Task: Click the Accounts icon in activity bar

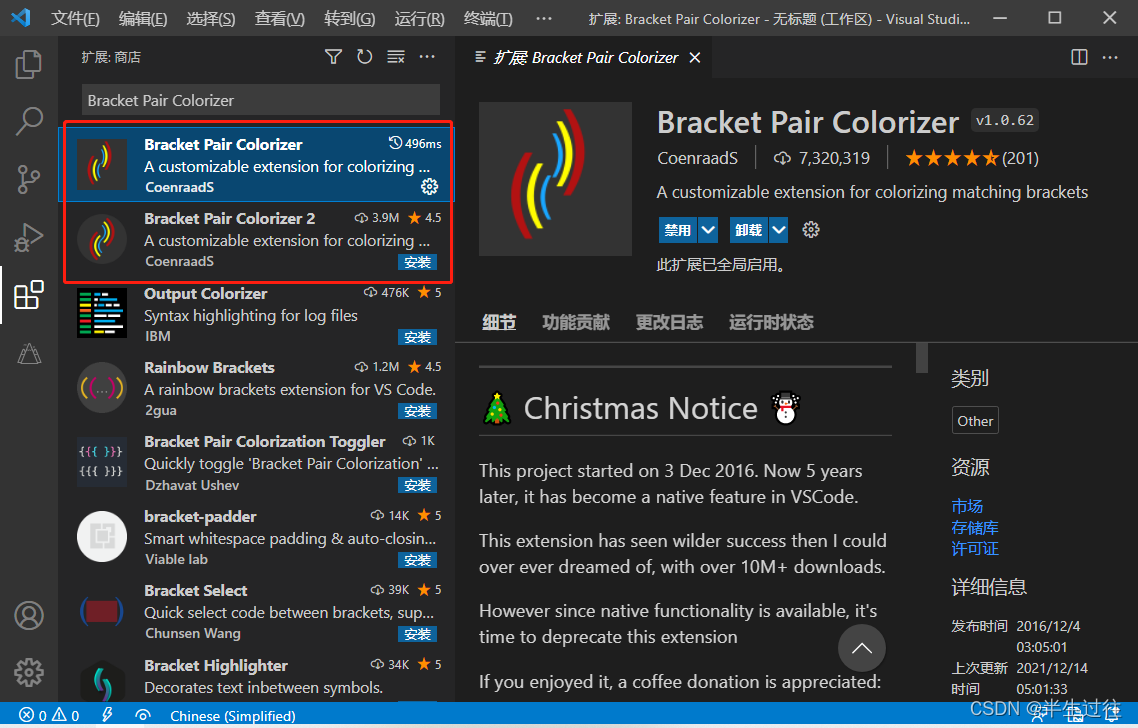Action: (29, 615)
